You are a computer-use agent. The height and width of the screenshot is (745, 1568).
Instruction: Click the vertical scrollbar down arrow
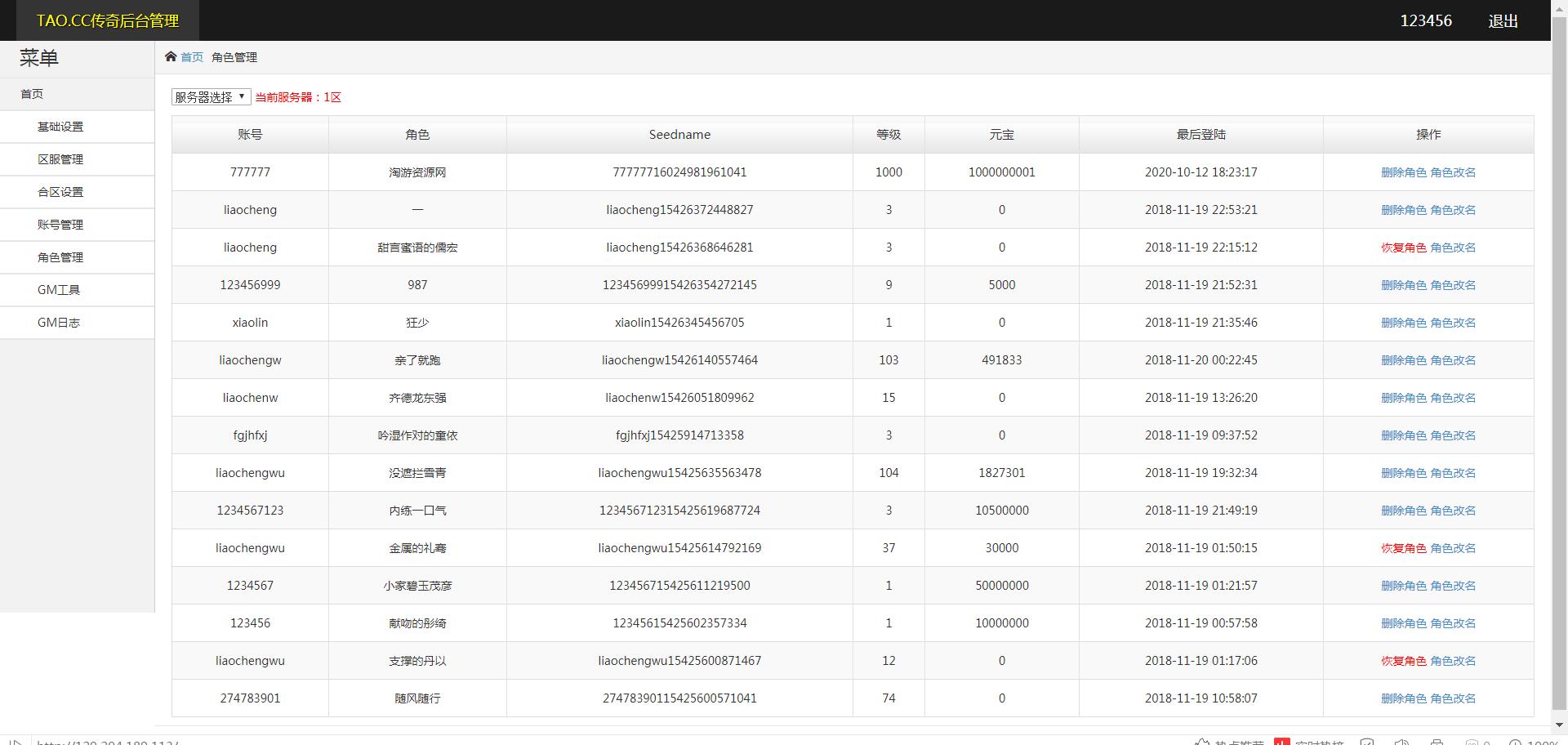[x=1559, y=725]
